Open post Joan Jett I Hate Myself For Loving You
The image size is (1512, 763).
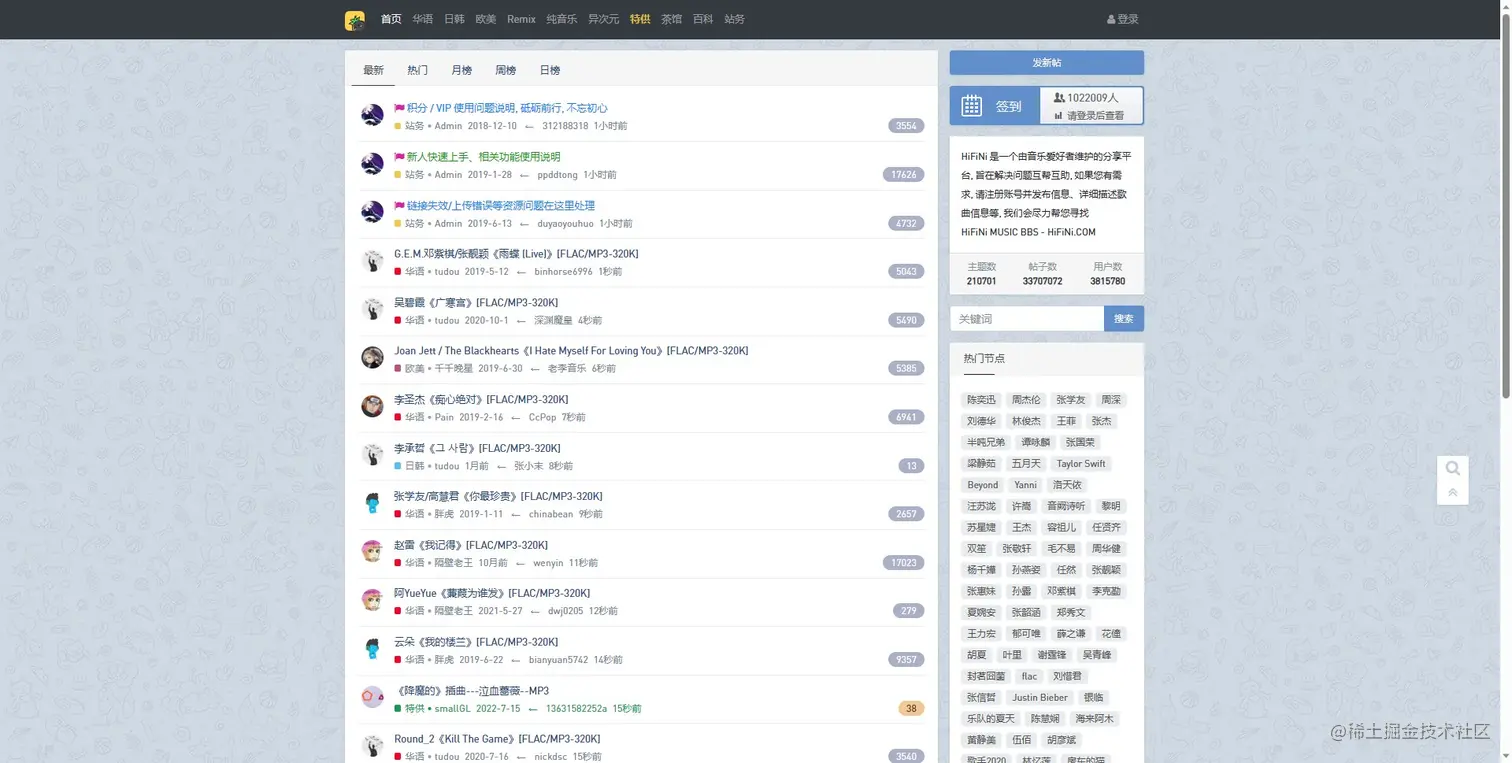571,351
